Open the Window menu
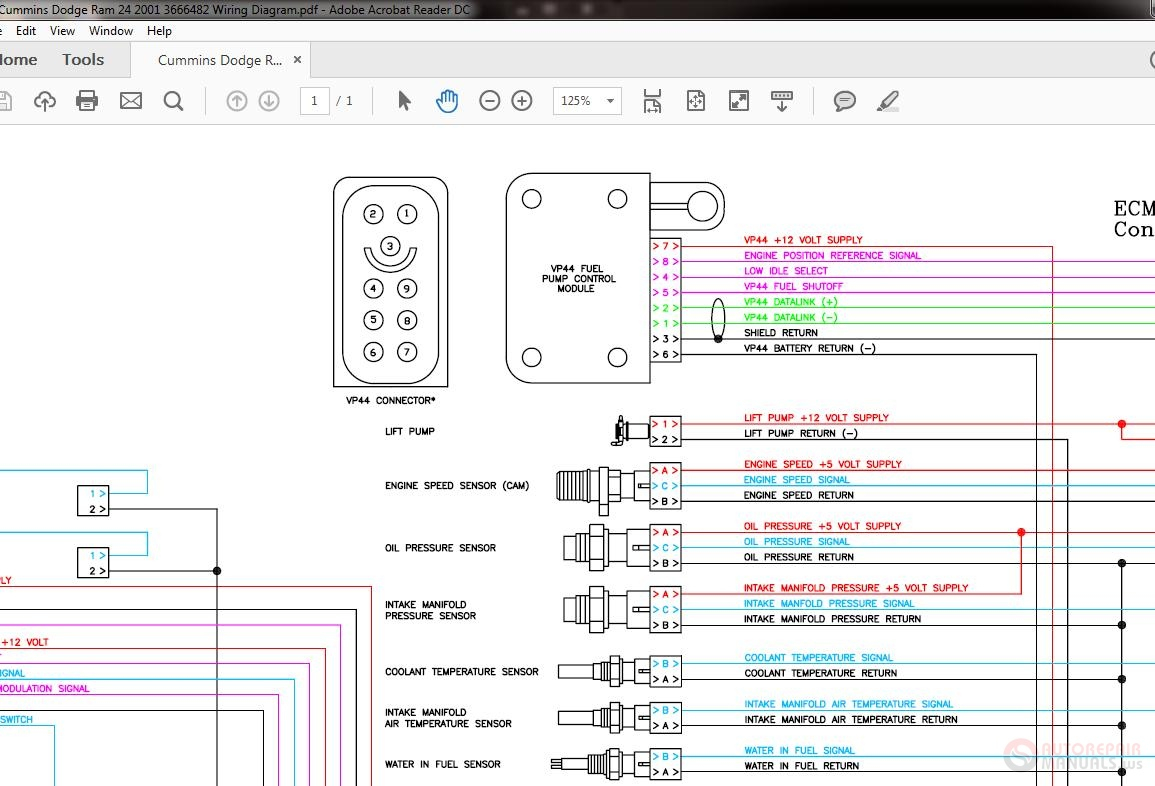This screenshot has height=786, width=1155. (x=110, y=31)
